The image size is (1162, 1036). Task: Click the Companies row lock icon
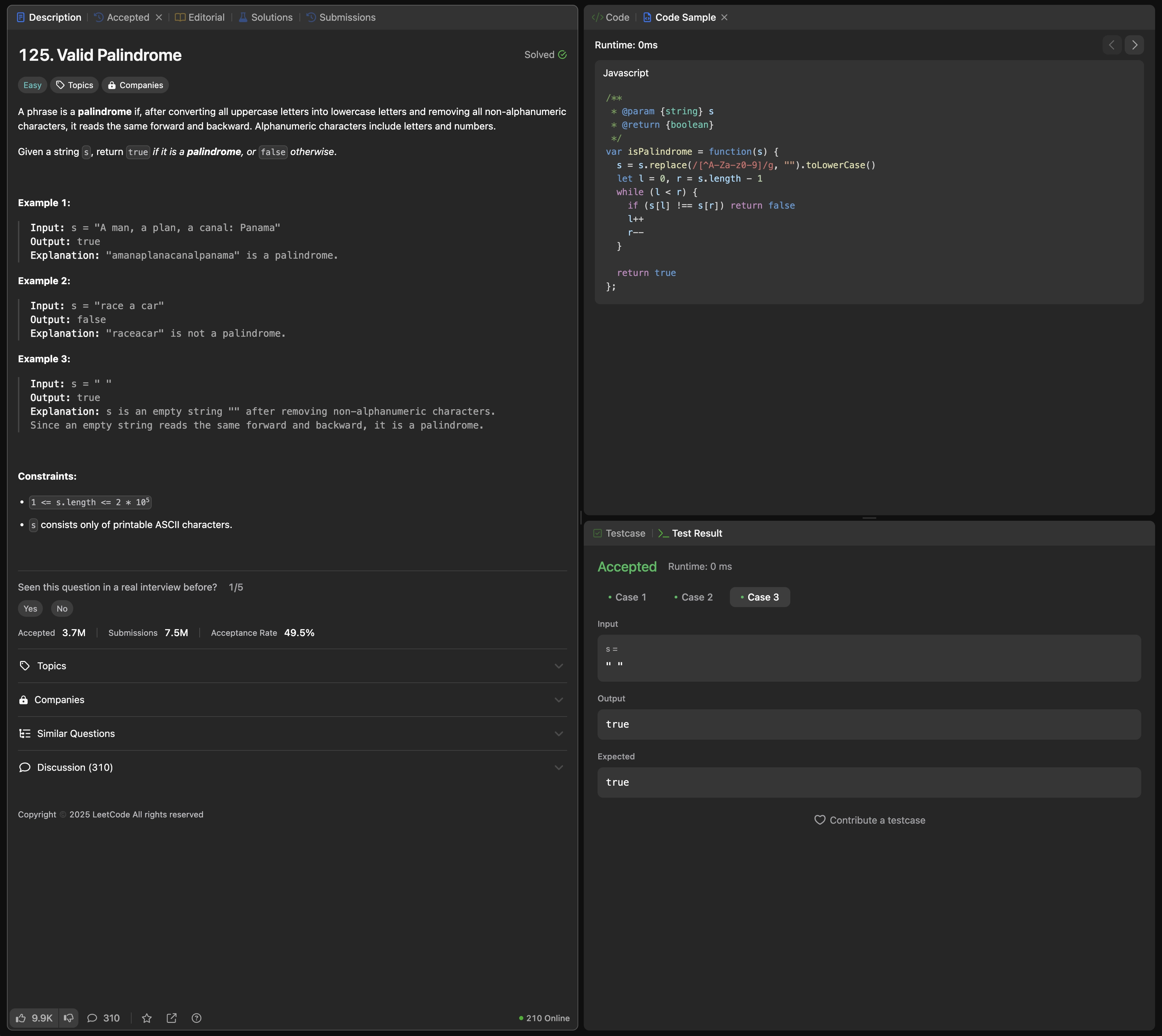[x=23, y=700]
